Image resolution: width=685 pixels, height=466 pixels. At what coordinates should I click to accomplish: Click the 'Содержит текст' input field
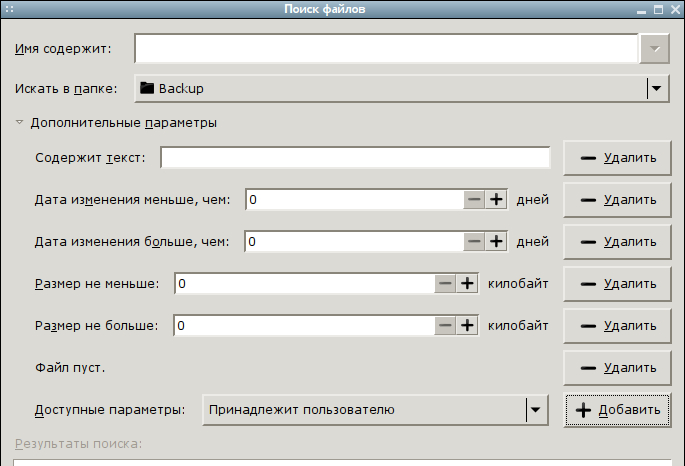point(355,158)
